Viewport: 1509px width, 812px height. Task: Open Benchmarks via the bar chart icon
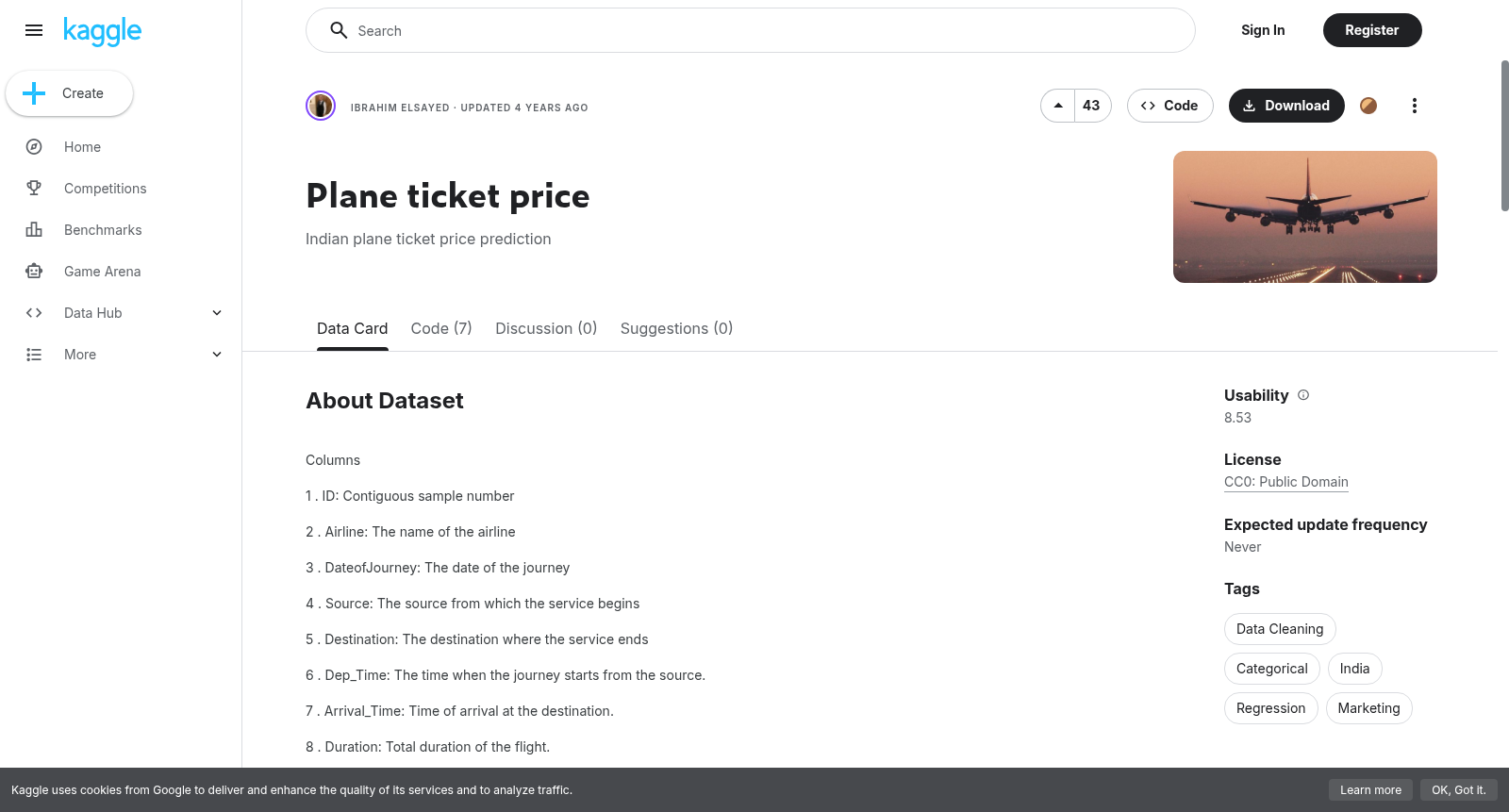34,230
